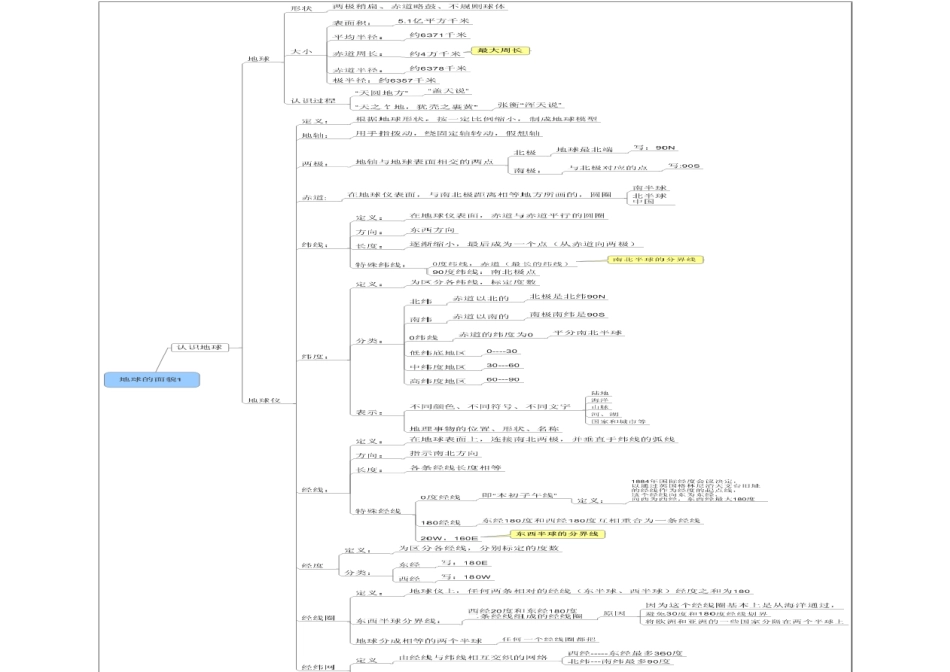Select the 南极 child node
950x672 pixels.
[528, 171]
